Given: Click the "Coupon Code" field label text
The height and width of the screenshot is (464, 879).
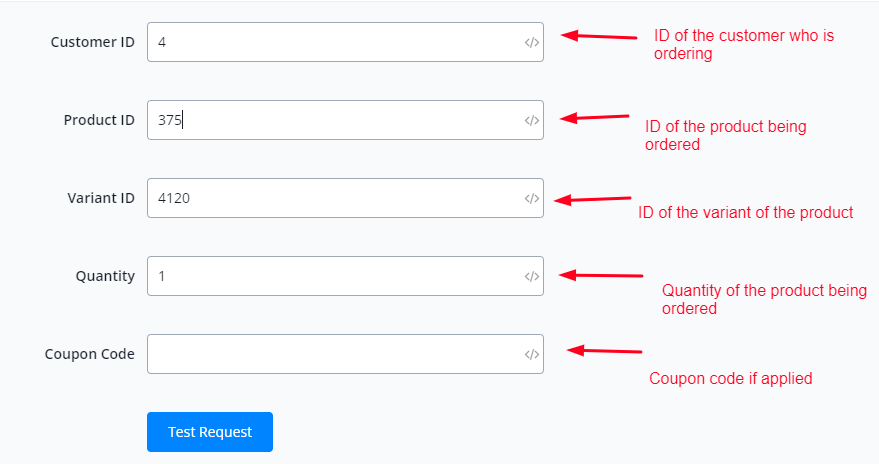Looking at the screenshot, I should click(89, 354).
